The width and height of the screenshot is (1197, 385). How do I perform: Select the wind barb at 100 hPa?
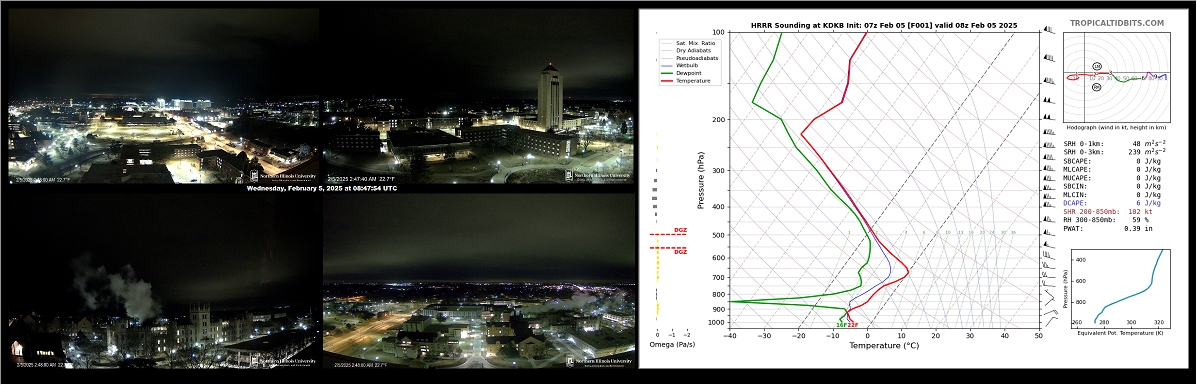coord(1050,31)
